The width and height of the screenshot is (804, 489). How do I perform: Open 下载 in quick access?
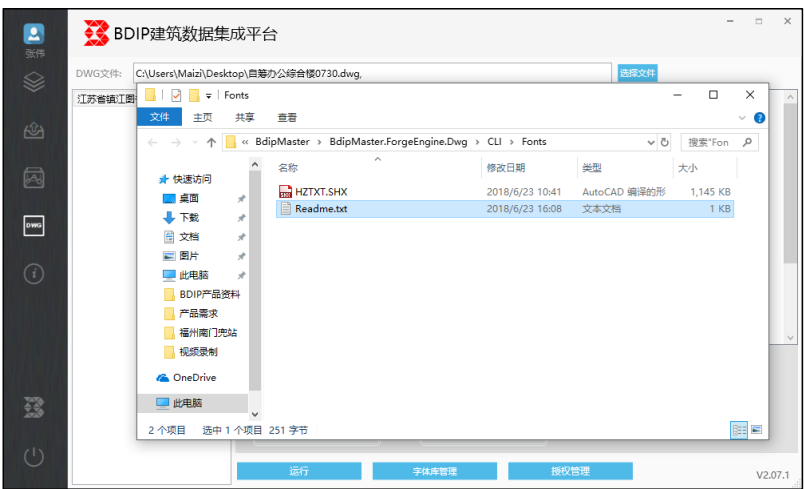pyautogui.click(x=189, y=217)
